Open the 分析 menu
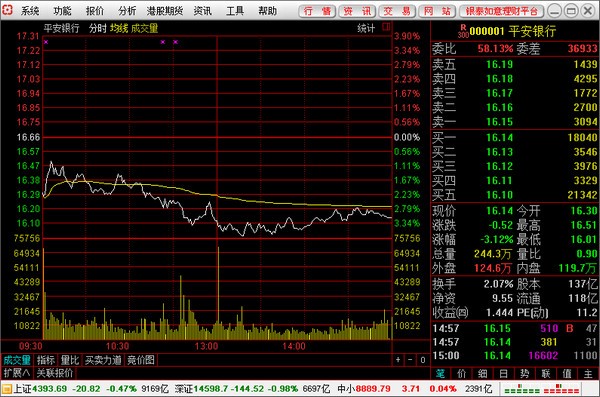This screenshot has width=600, height=397. (127, 11)
